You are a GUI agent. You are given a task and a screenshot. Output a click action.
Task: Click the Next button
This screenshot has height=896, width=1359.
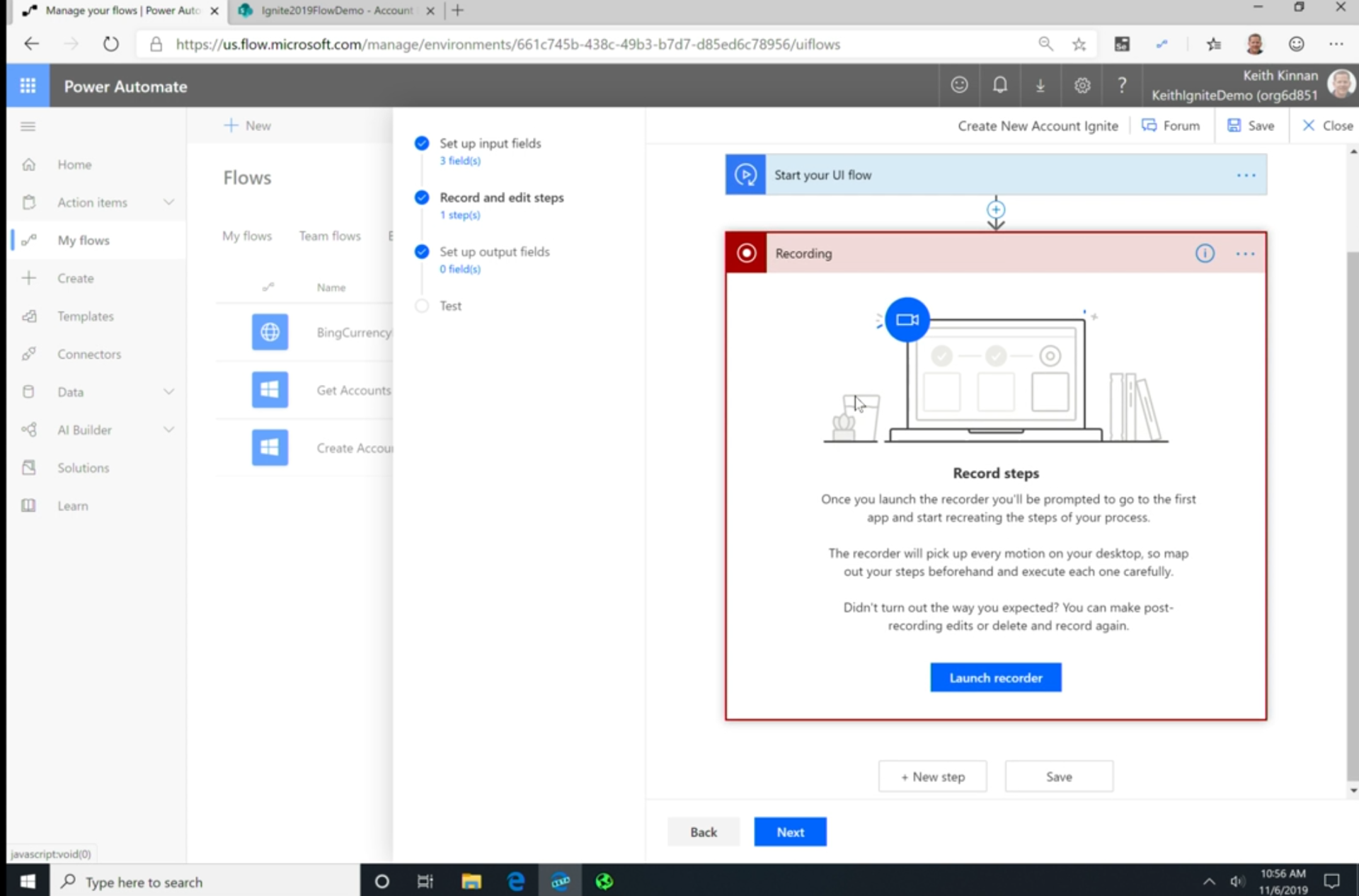(x=790, y=832)
